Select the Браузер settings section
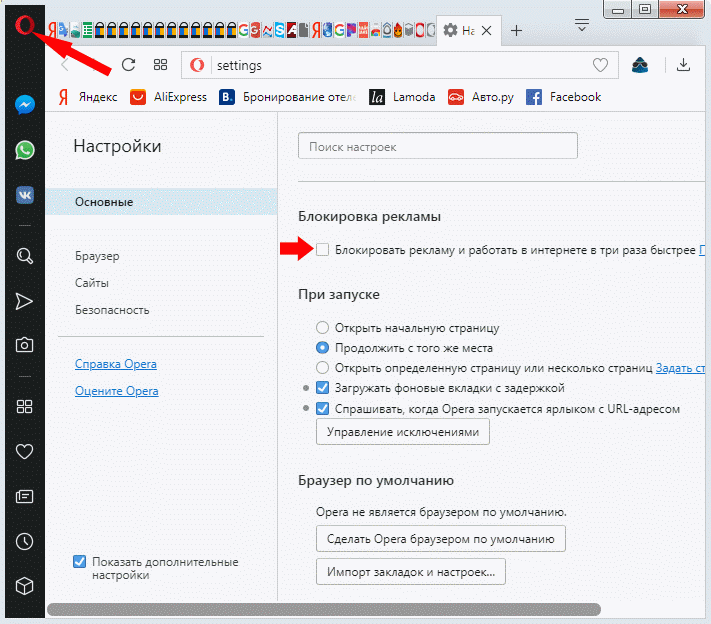 97,256
